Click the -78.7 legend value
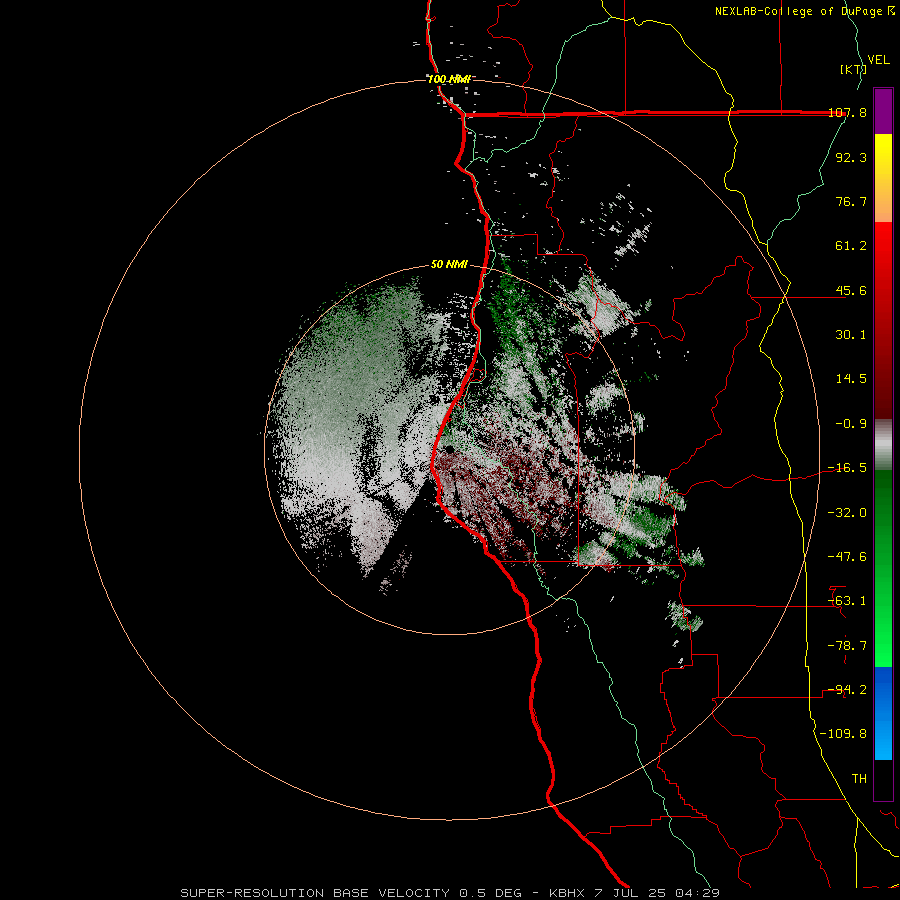The width and height of the screenshot is (900, 900). (x=847, y=646)
